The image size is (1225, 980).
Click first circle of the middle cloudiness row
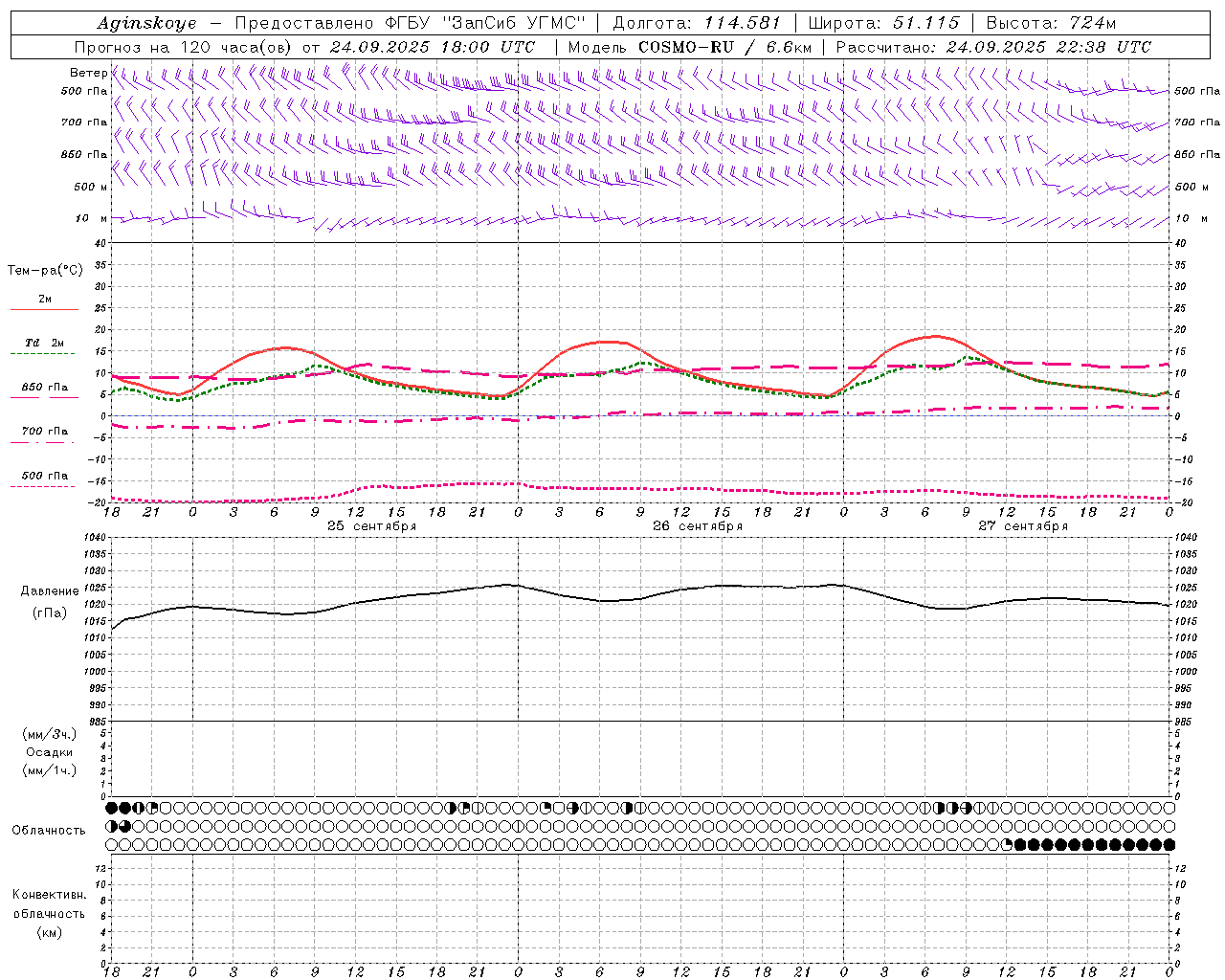click(x=111, y=826)
